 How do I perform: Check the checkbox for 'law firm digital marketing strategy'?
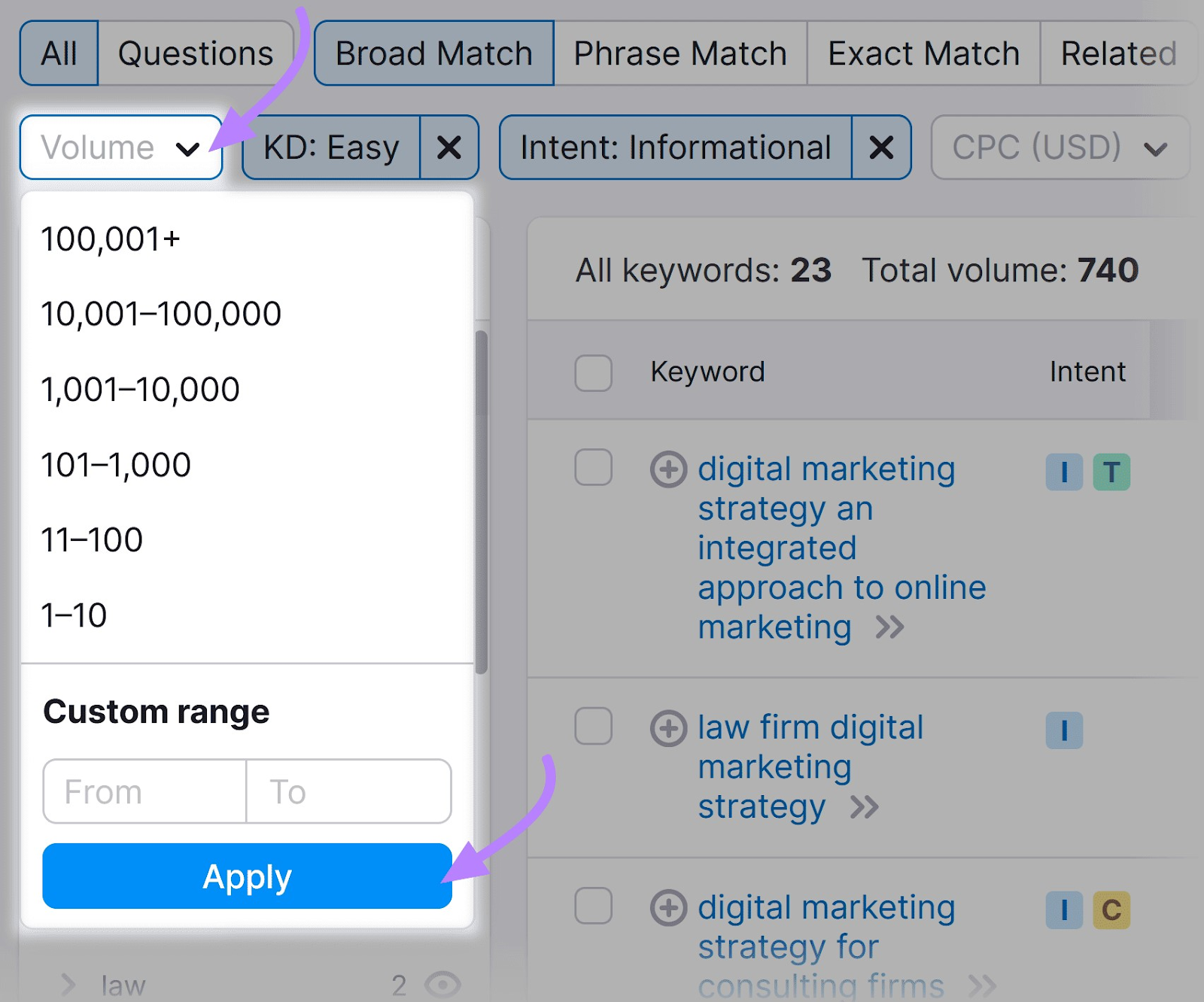pos(593,726)
